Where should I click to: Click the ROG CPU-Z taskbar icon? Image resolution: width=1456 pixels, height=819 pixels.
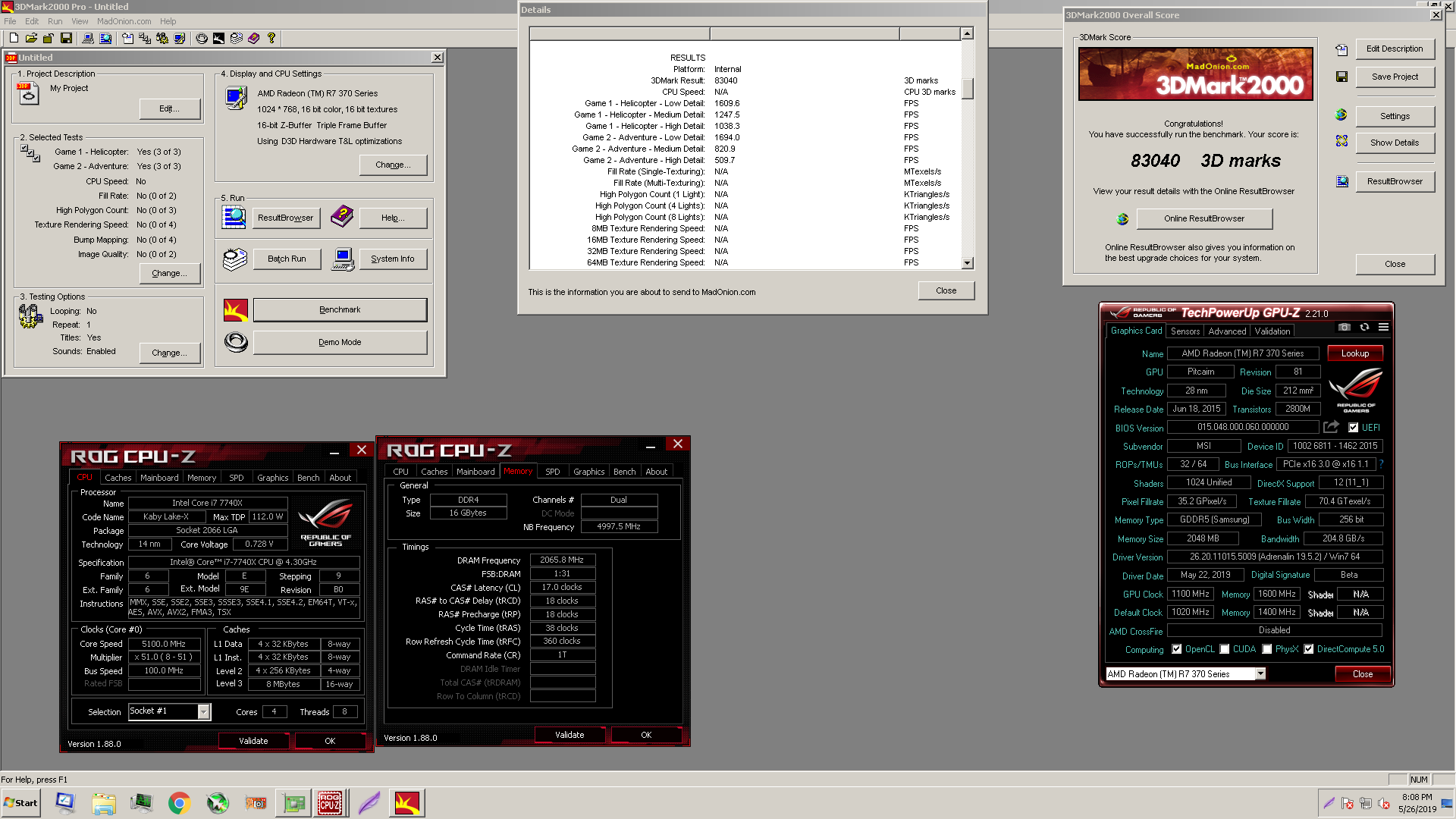(329, 803)
